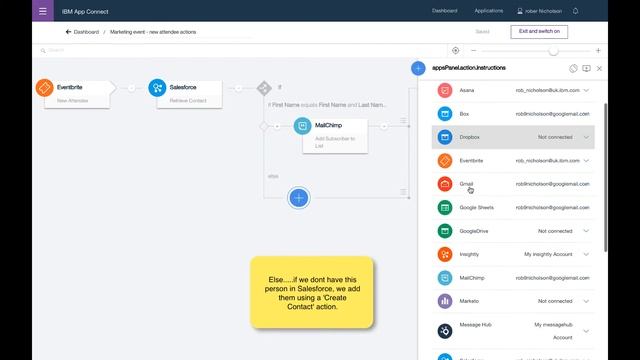Select the Dropbox application icon
Viewport: 640px width, 360px height.
click(445, 137)
